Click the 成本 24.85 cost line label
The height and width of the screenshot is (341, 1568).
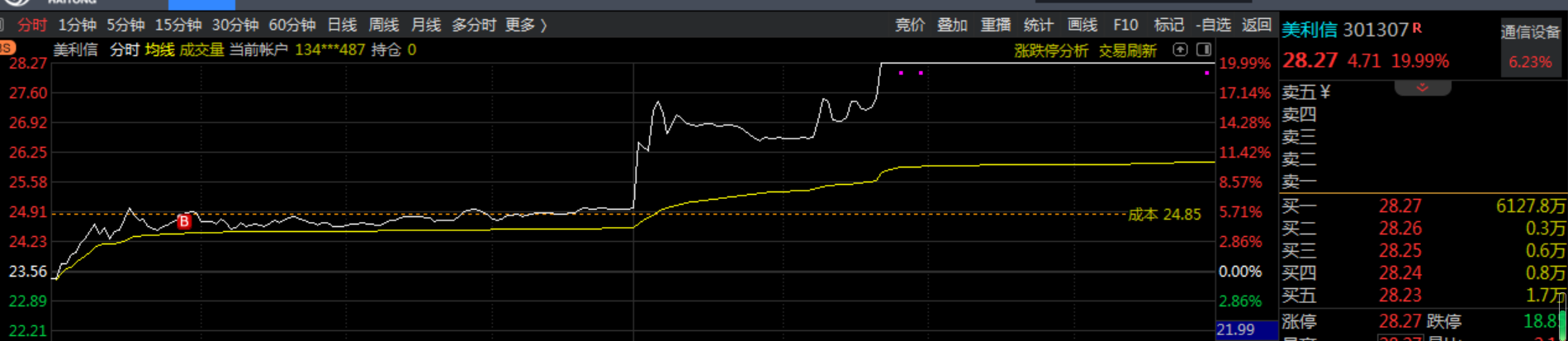[1164, 215]
